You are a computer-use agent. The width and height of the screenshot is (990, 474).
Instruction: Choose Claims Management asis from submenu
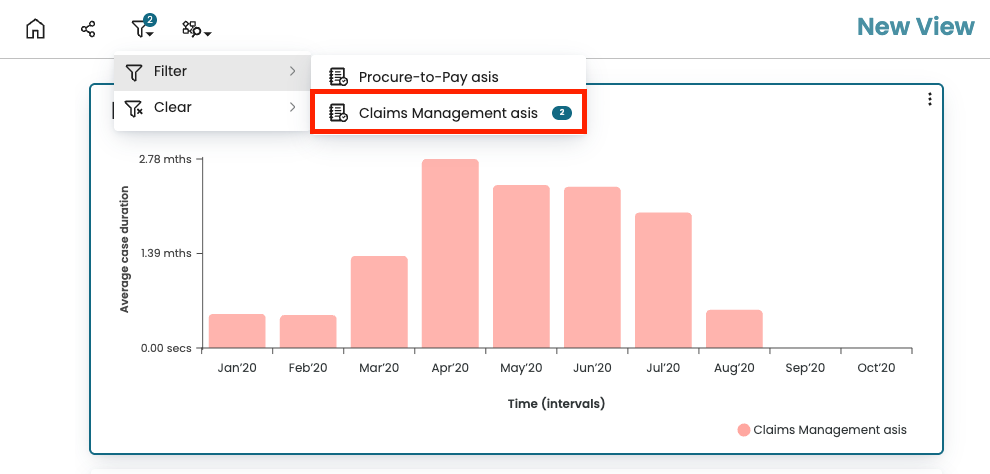click(x=447, y=113)
